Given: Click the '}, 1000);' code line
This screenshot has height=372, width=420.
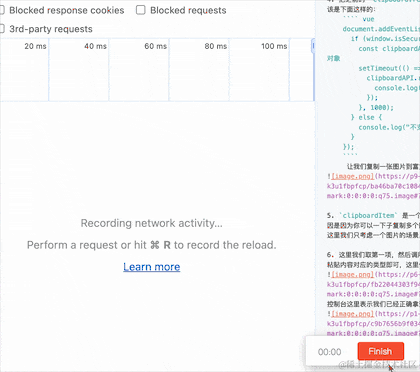Looking at the screenshot, I should 376,107.
